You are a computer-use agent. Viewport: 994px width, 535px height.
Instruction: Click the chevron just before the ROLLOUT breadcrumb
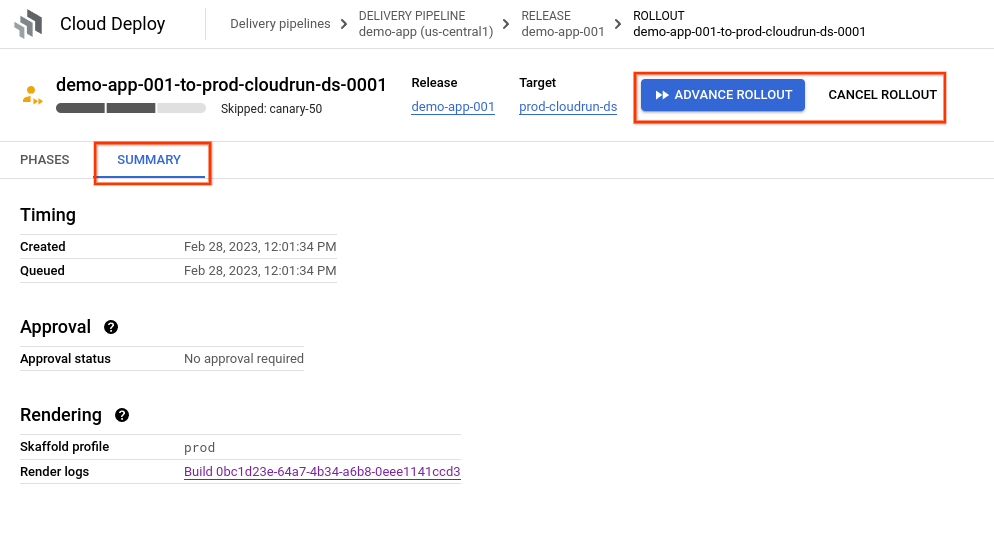[x=619, y=24]
